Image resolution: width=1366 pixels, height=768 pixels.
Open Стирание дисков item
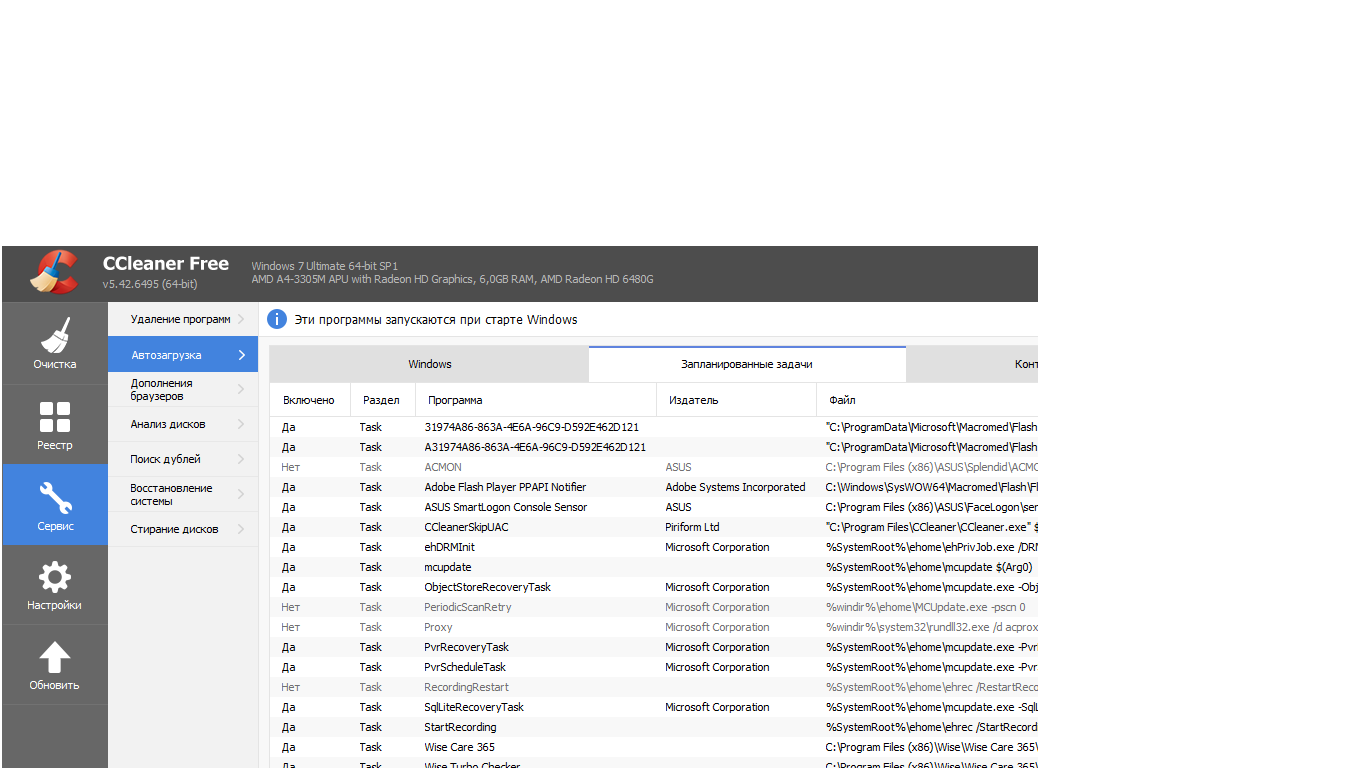[x=183, y=529]
